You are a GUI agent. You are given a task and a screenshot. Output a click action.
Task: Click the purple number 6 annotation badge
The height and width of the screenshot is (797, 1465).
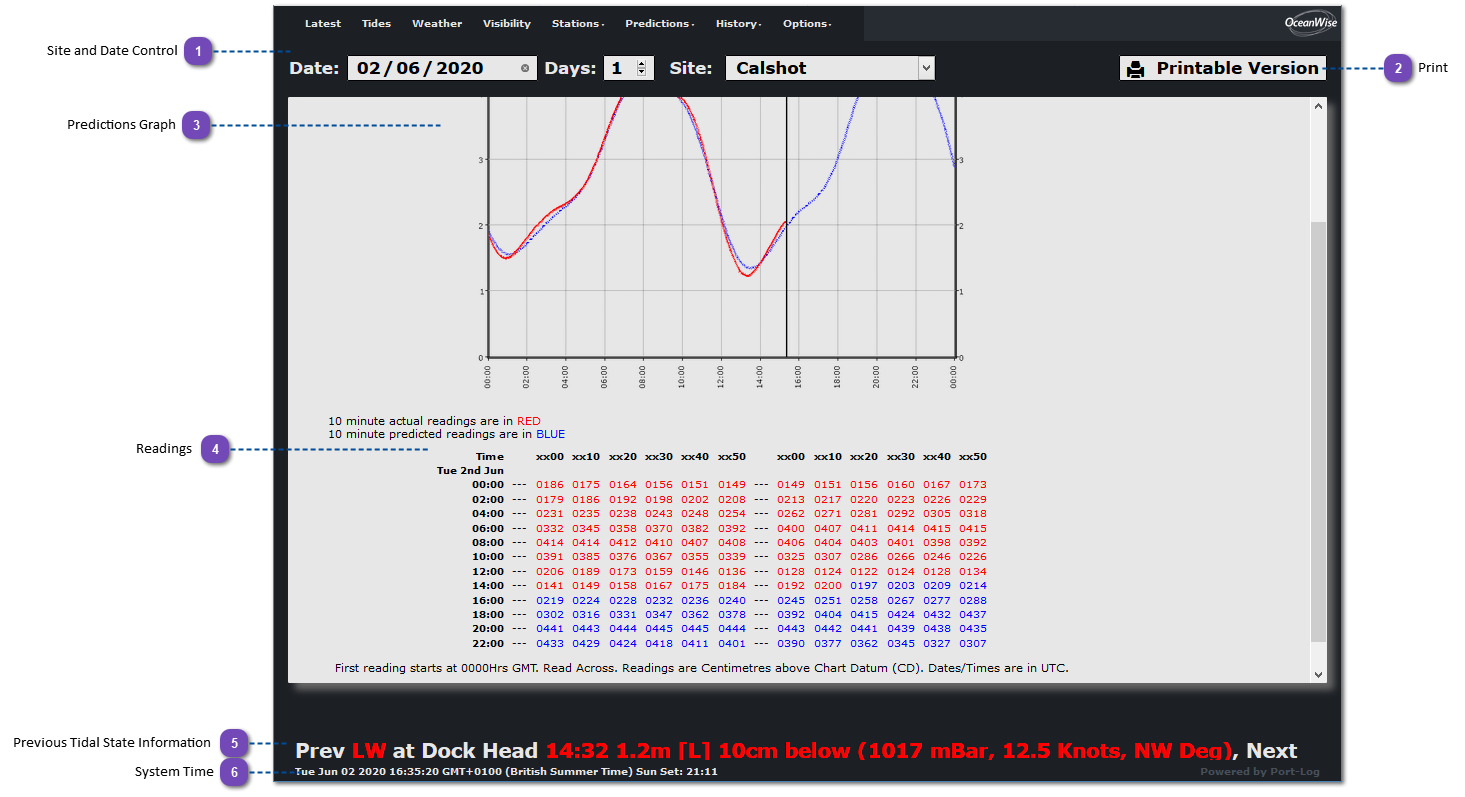point(234,772)
